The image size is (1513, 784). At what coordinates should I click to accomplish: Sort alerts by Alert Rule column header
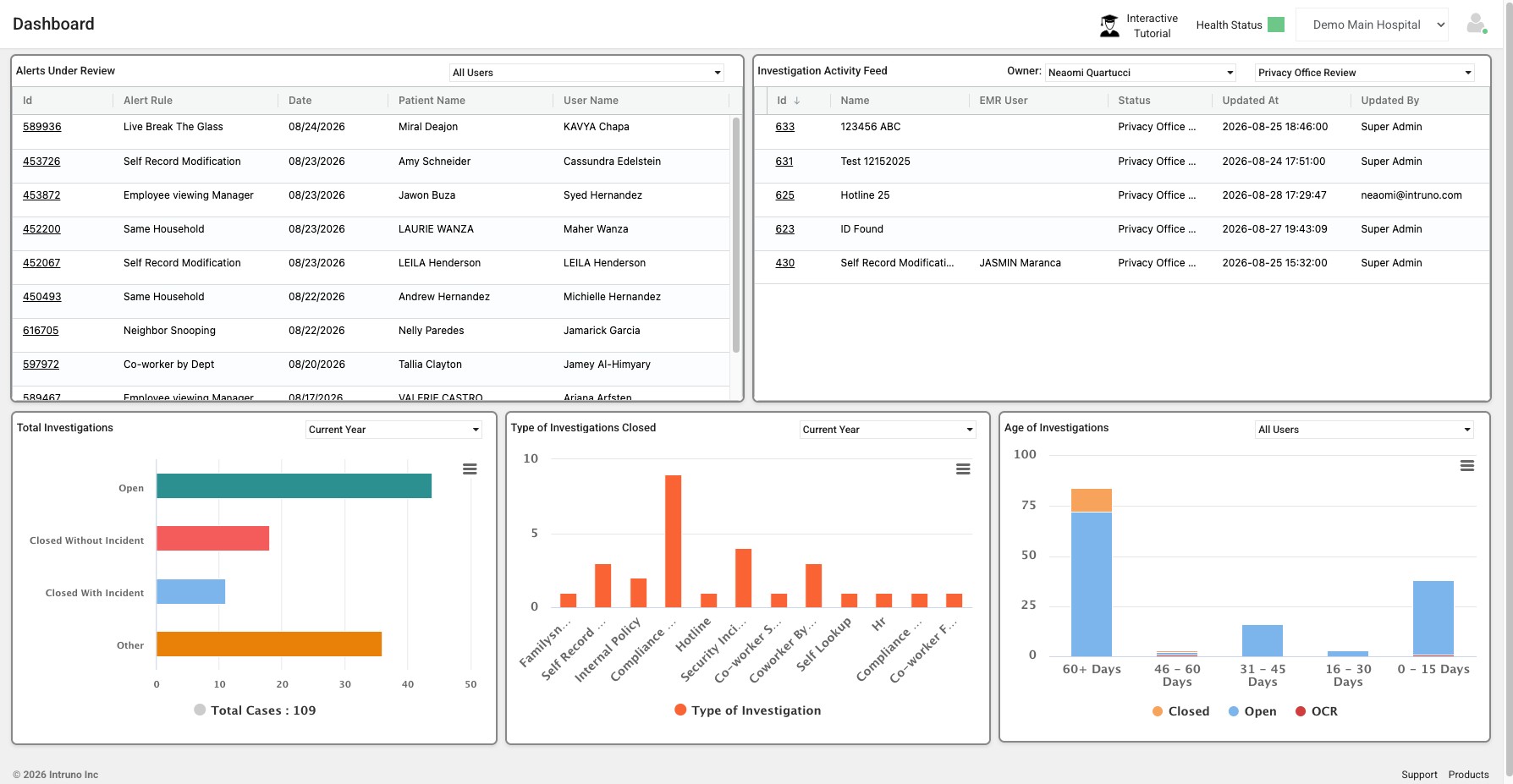point(148,101)
